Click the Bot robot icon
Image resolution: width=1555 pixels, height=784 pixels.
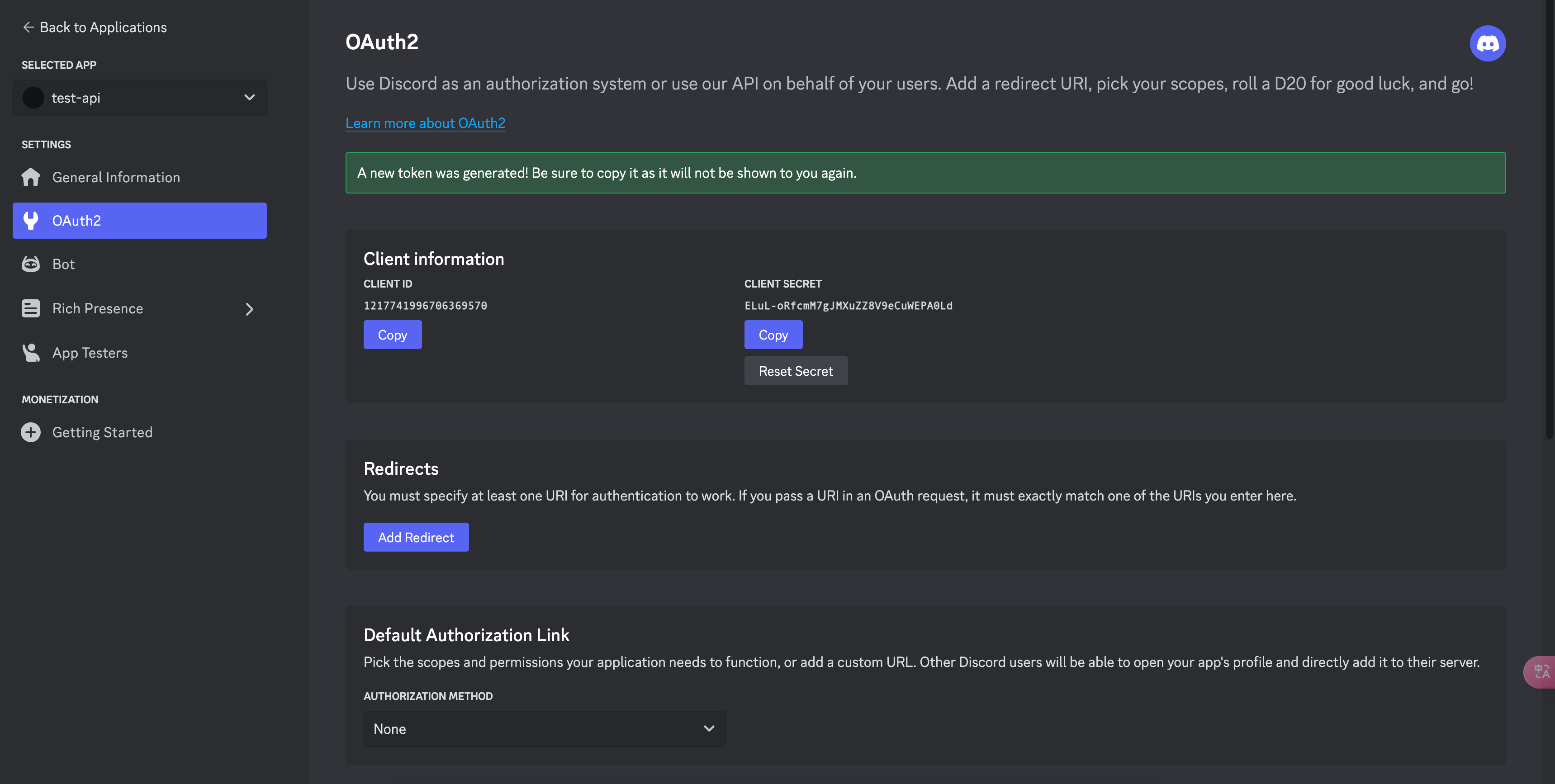click(x=31, y=264)
